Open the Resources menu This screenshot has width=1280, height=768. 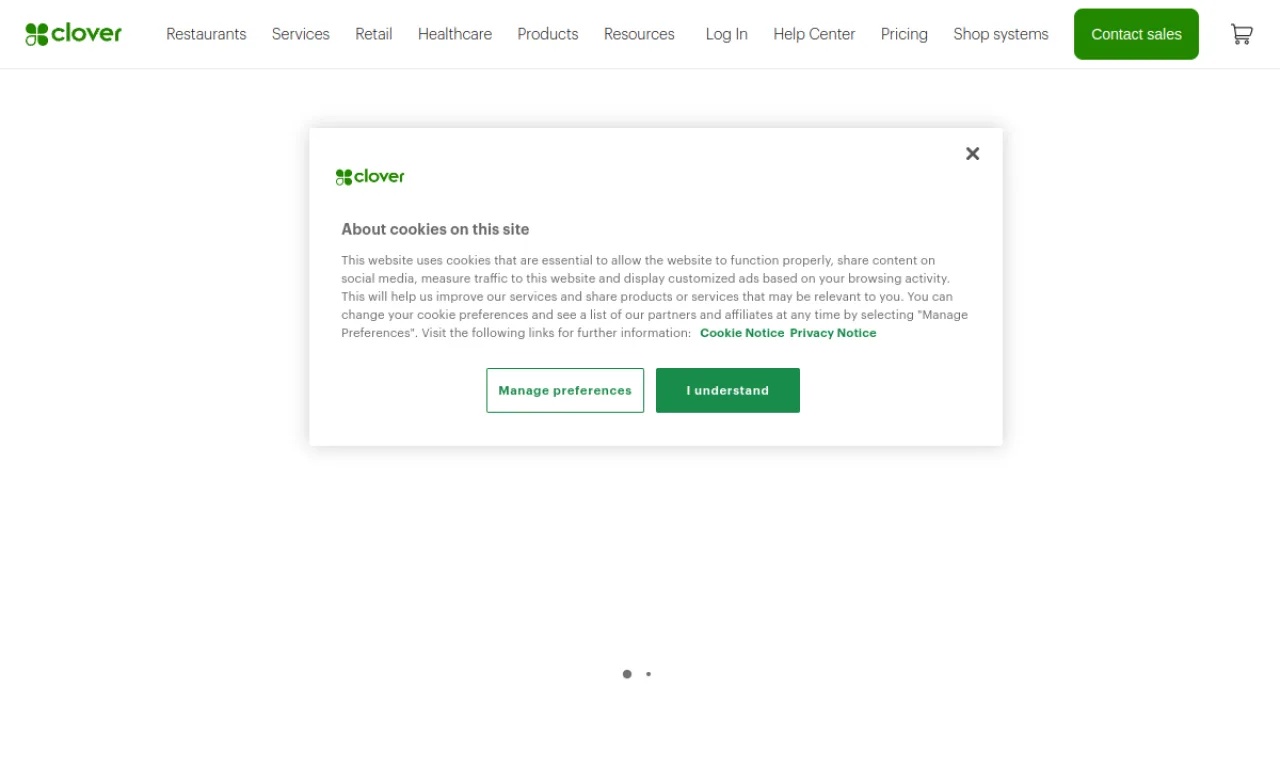coord(639,34)
